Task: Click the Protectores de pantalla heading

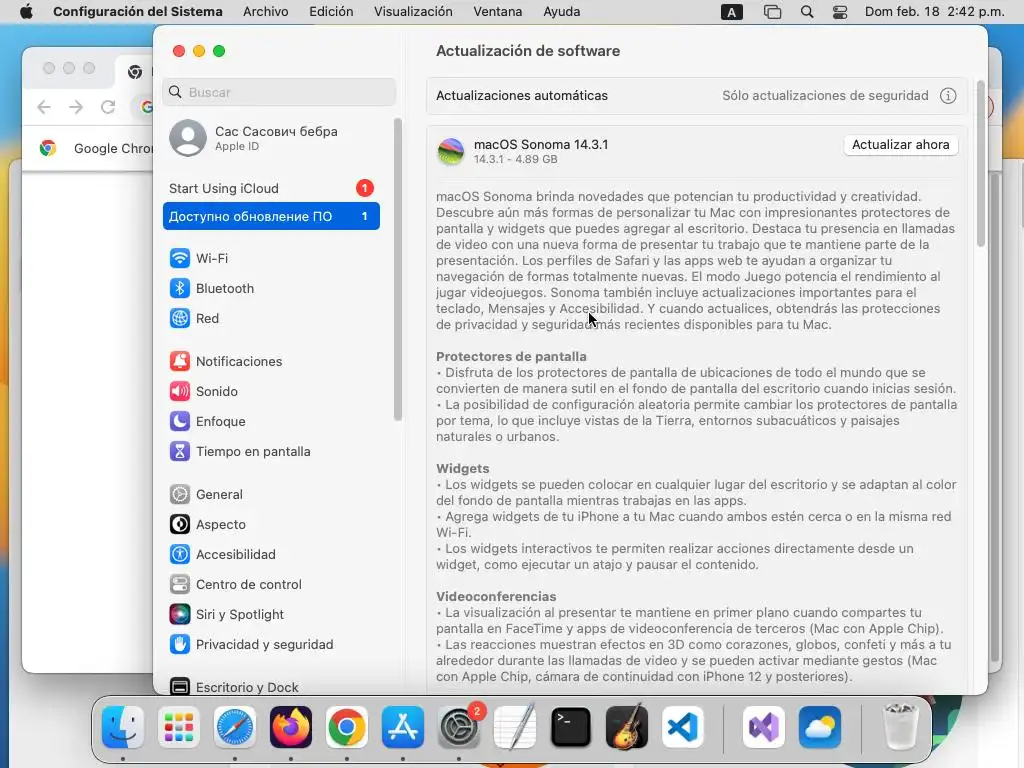Action: pyautogui.click(x=511, y=357)
